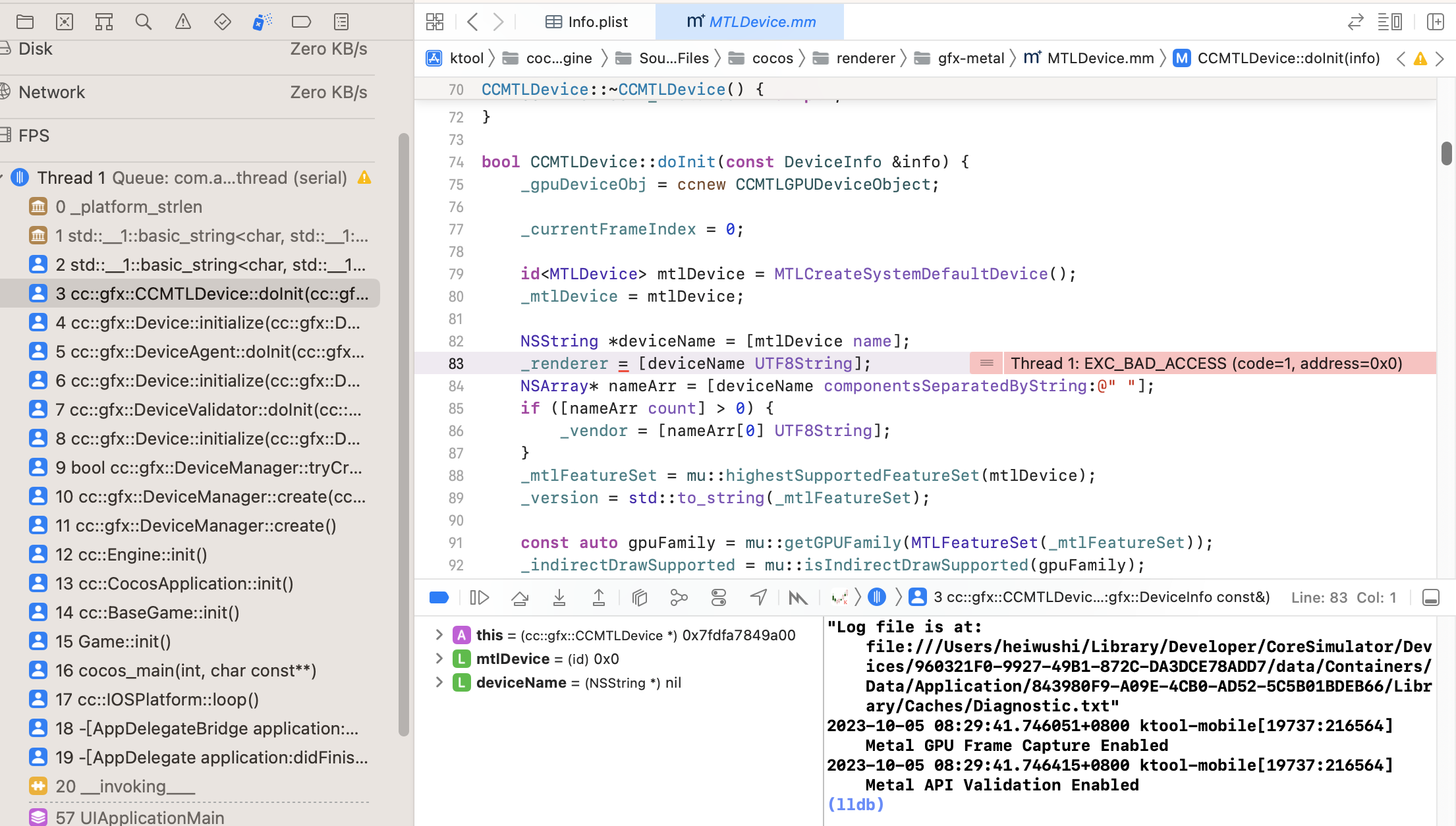The width and height of the screenshot is (1456, 826).
Task: Click the Step Out debug button
Action: 599,597
